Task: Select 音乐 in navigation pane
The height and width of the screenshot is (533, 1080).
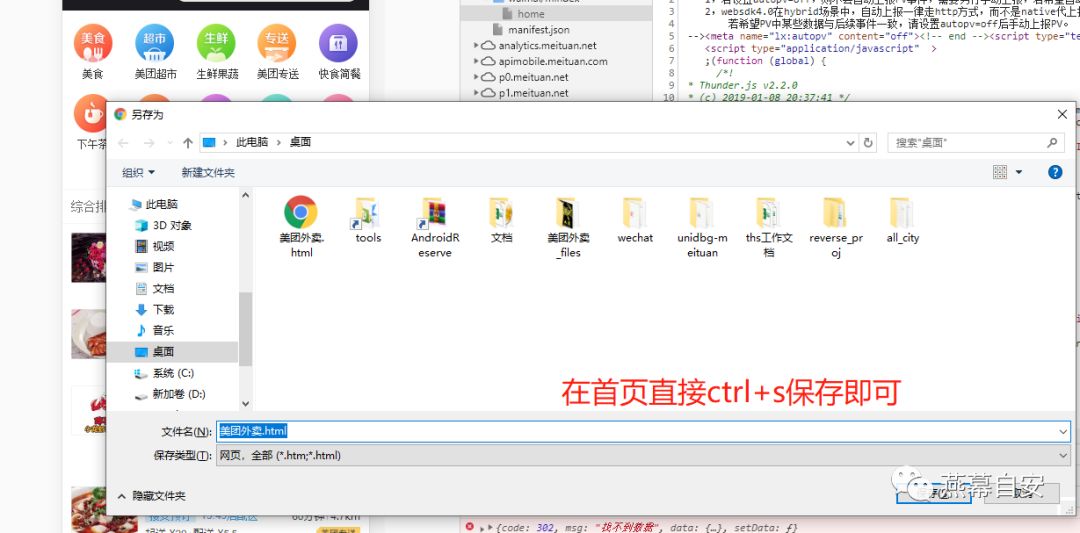Action: click(154, 331)
